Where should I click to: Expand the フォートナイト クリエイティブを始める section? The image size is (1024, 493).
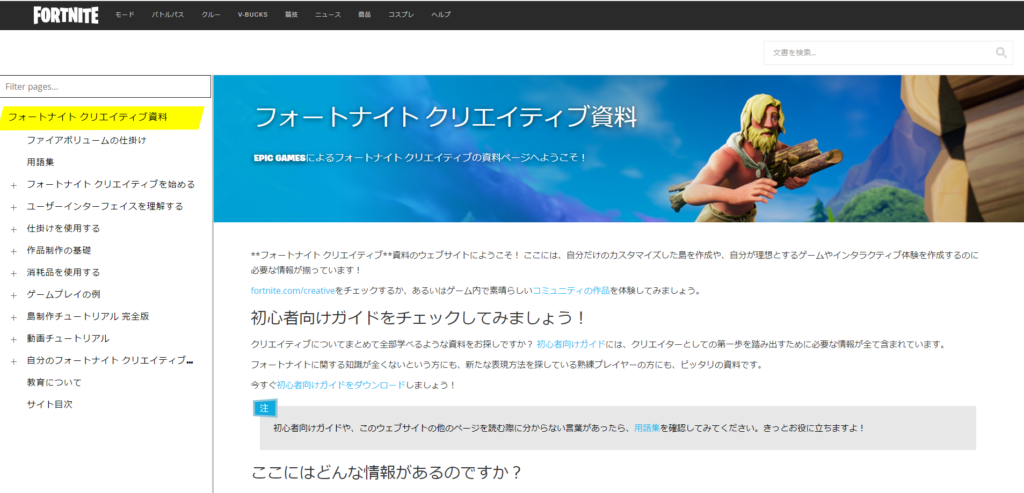[13, 185]
